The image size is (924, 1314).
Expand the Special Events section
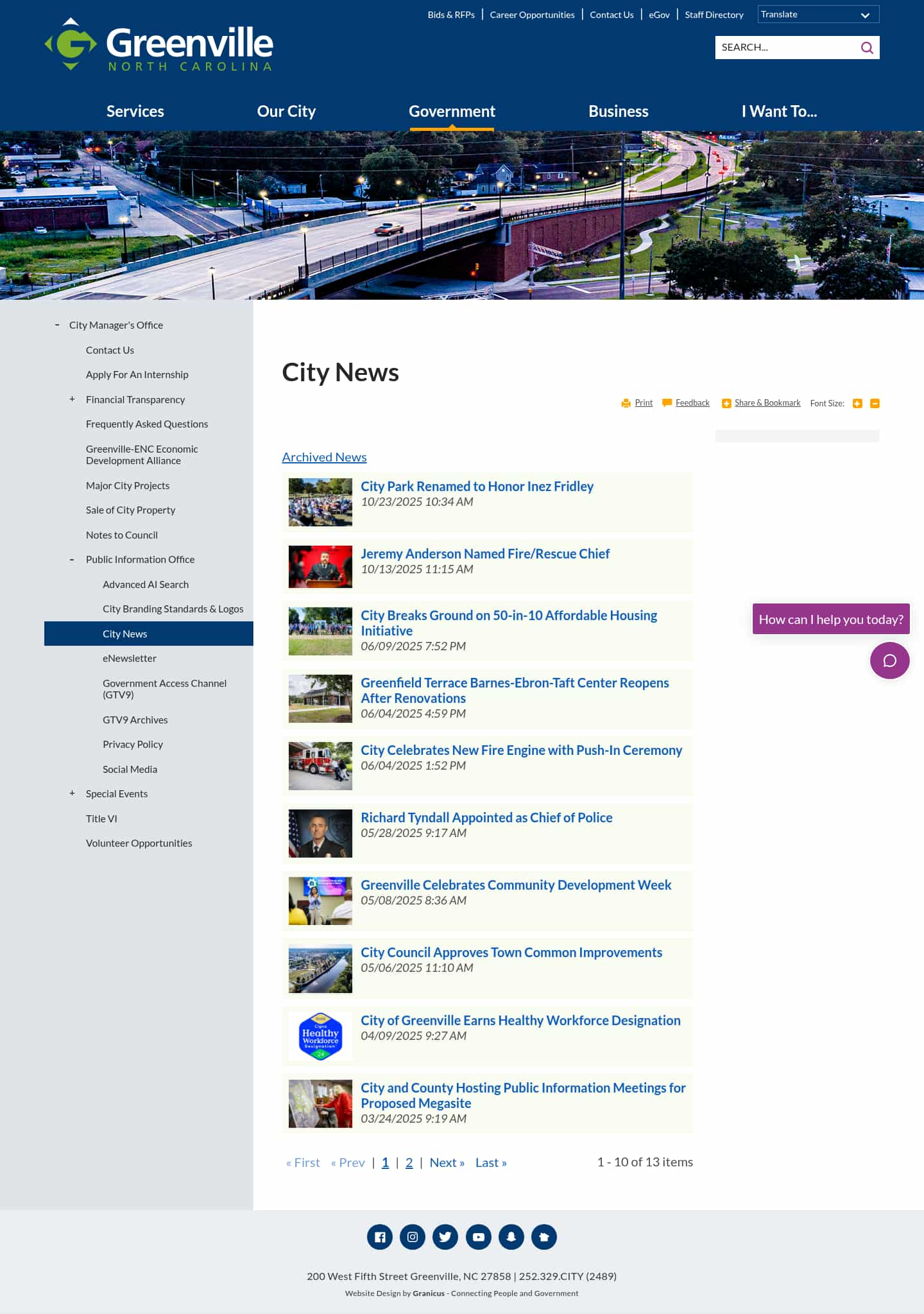click(72, 793)
